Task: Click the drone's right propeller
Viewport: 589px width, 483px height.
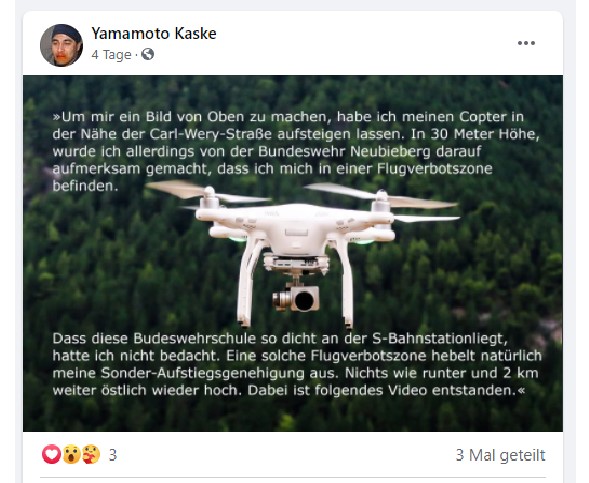Action: point(382,196)
